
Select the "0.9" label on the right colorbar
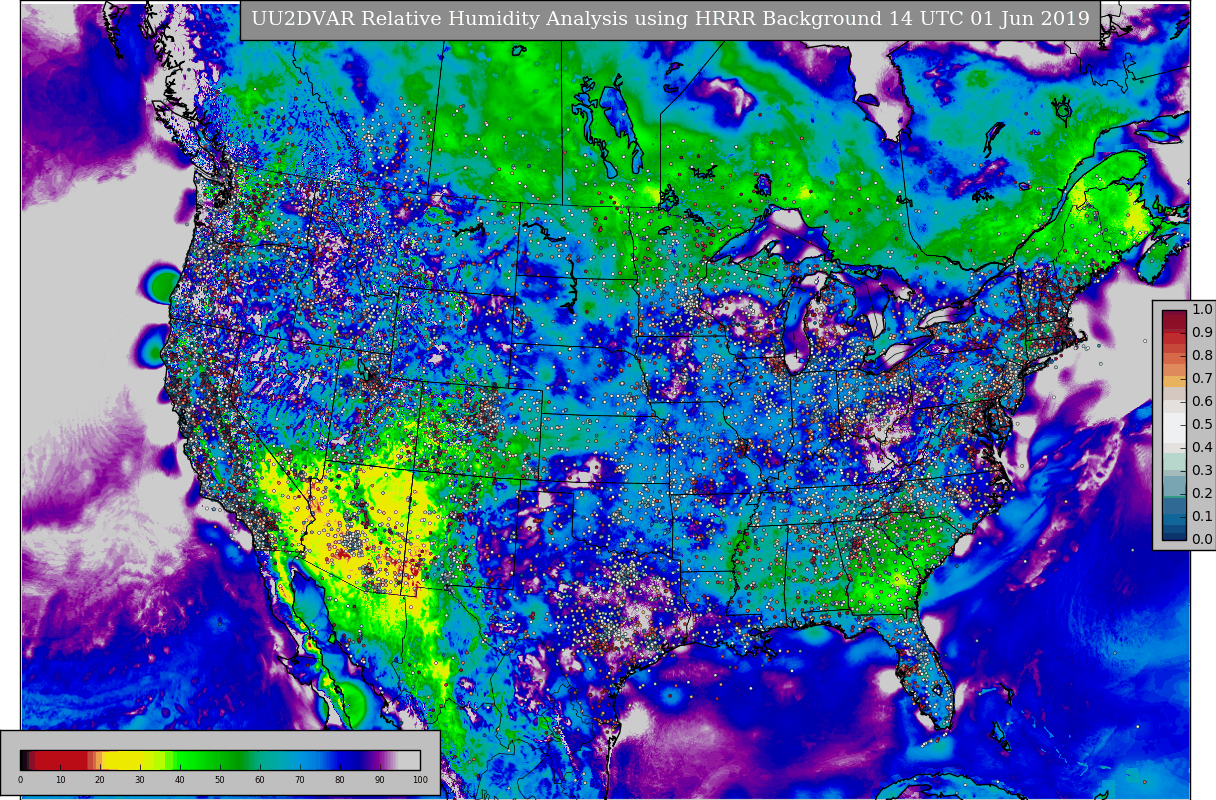tap(1202, 333)
